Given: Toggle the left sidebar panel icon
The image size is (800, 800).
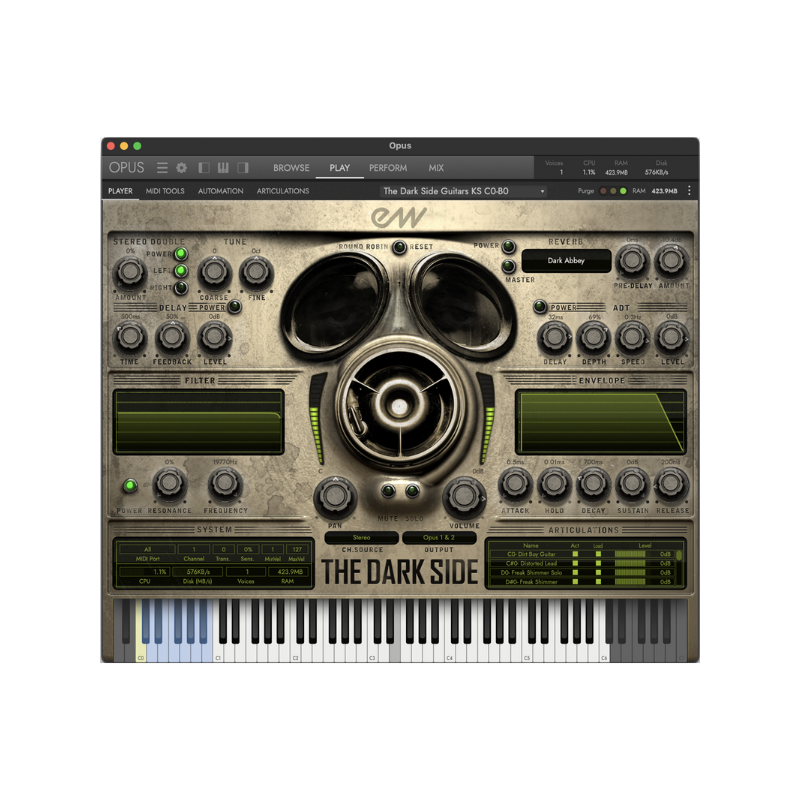Looking at the screenshot, I should 204,168.
